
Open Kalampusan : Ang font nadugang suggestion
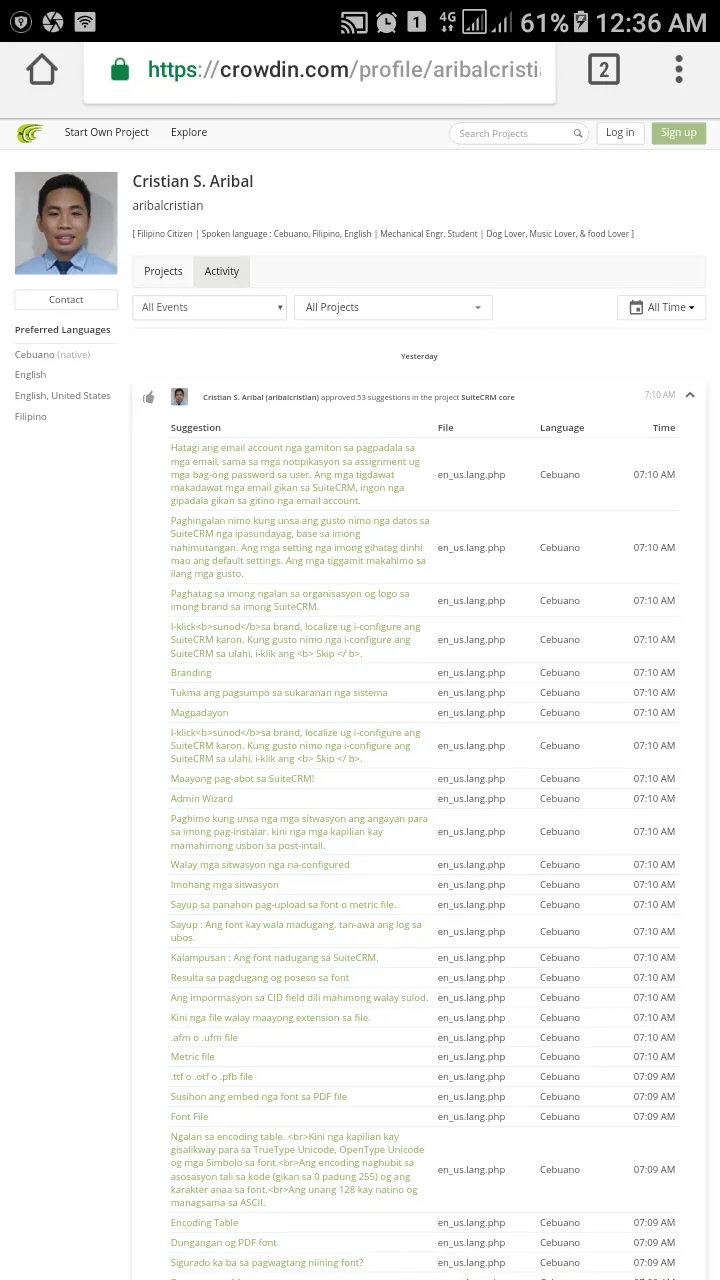274,957
